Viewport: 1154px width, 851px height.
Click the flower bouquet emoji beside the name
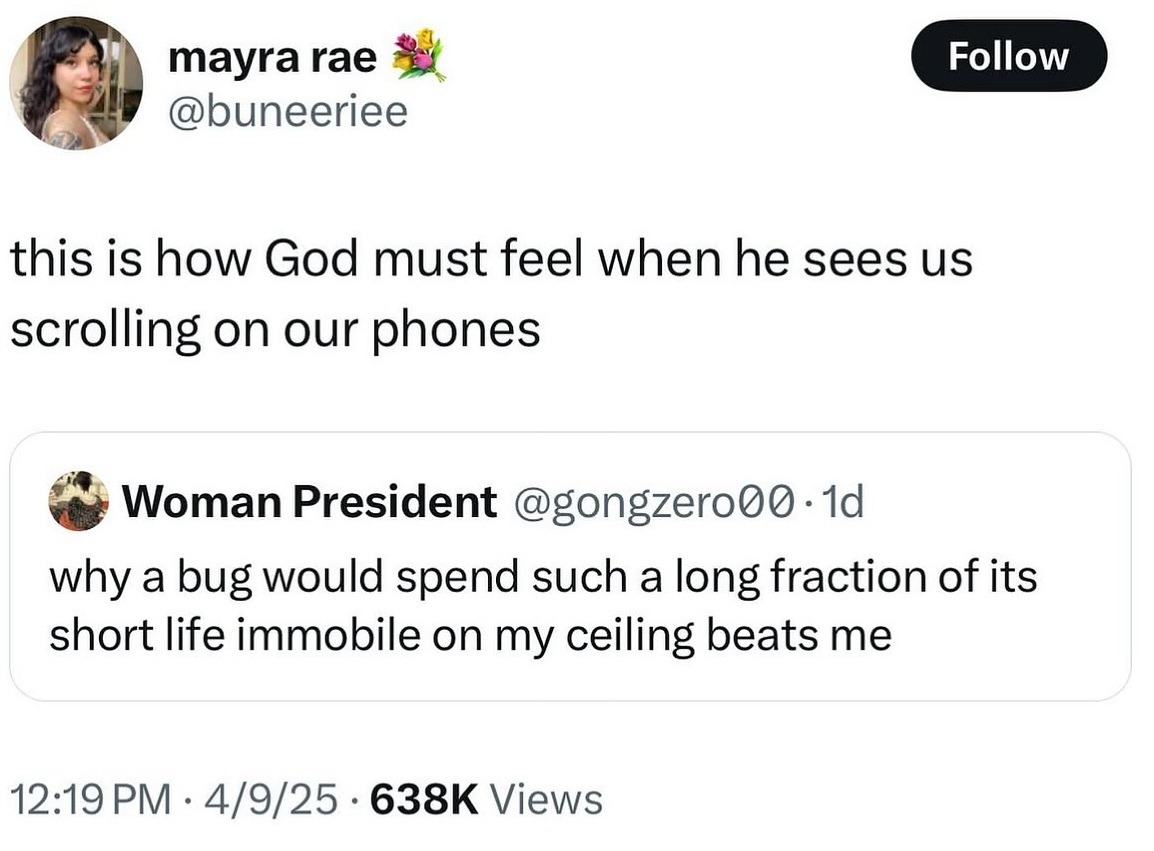(417, 55)
